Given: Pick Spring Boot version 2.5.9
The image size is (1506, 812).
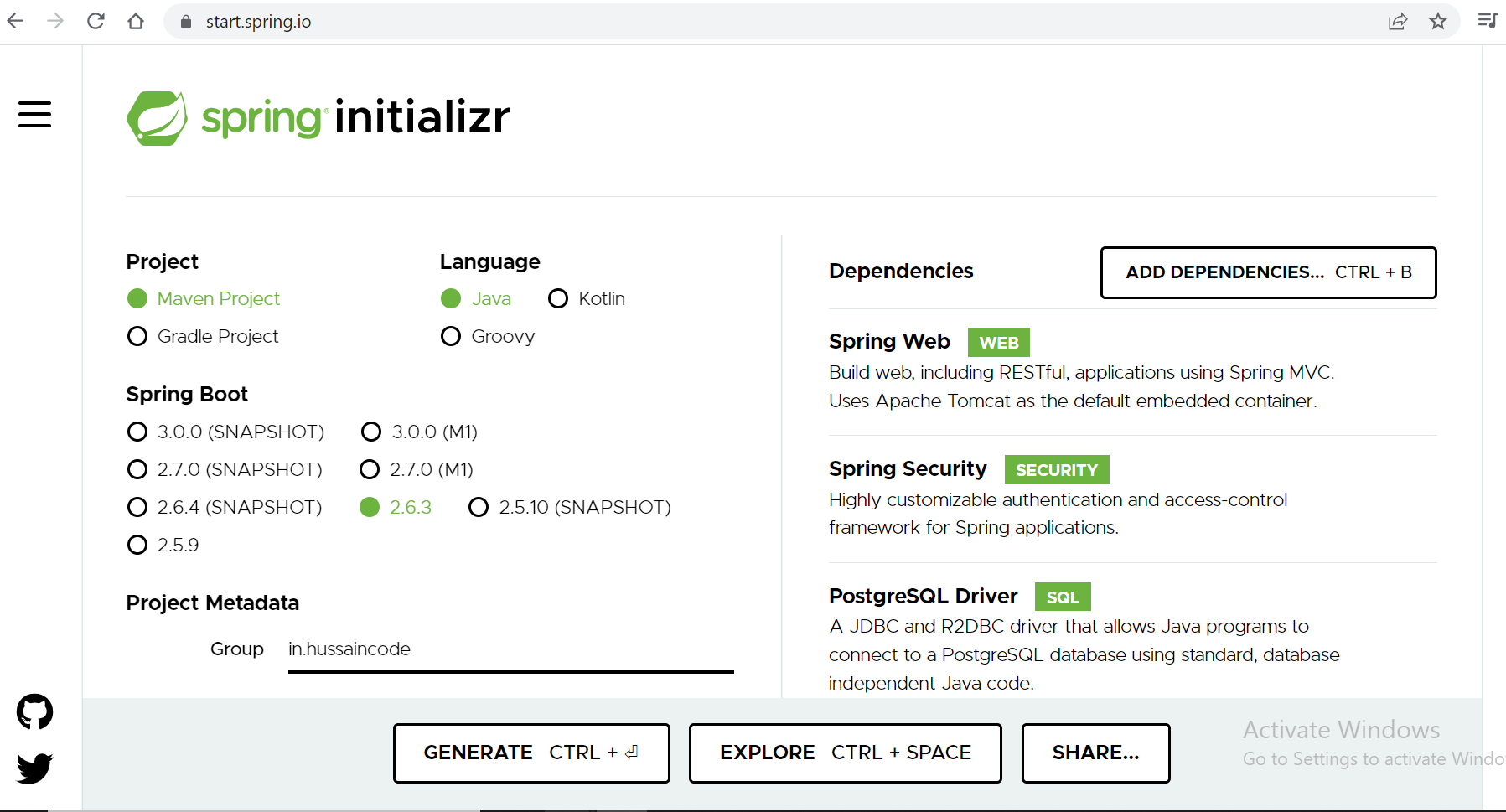Looking at the screenshot, I should [x=137, y=545].
